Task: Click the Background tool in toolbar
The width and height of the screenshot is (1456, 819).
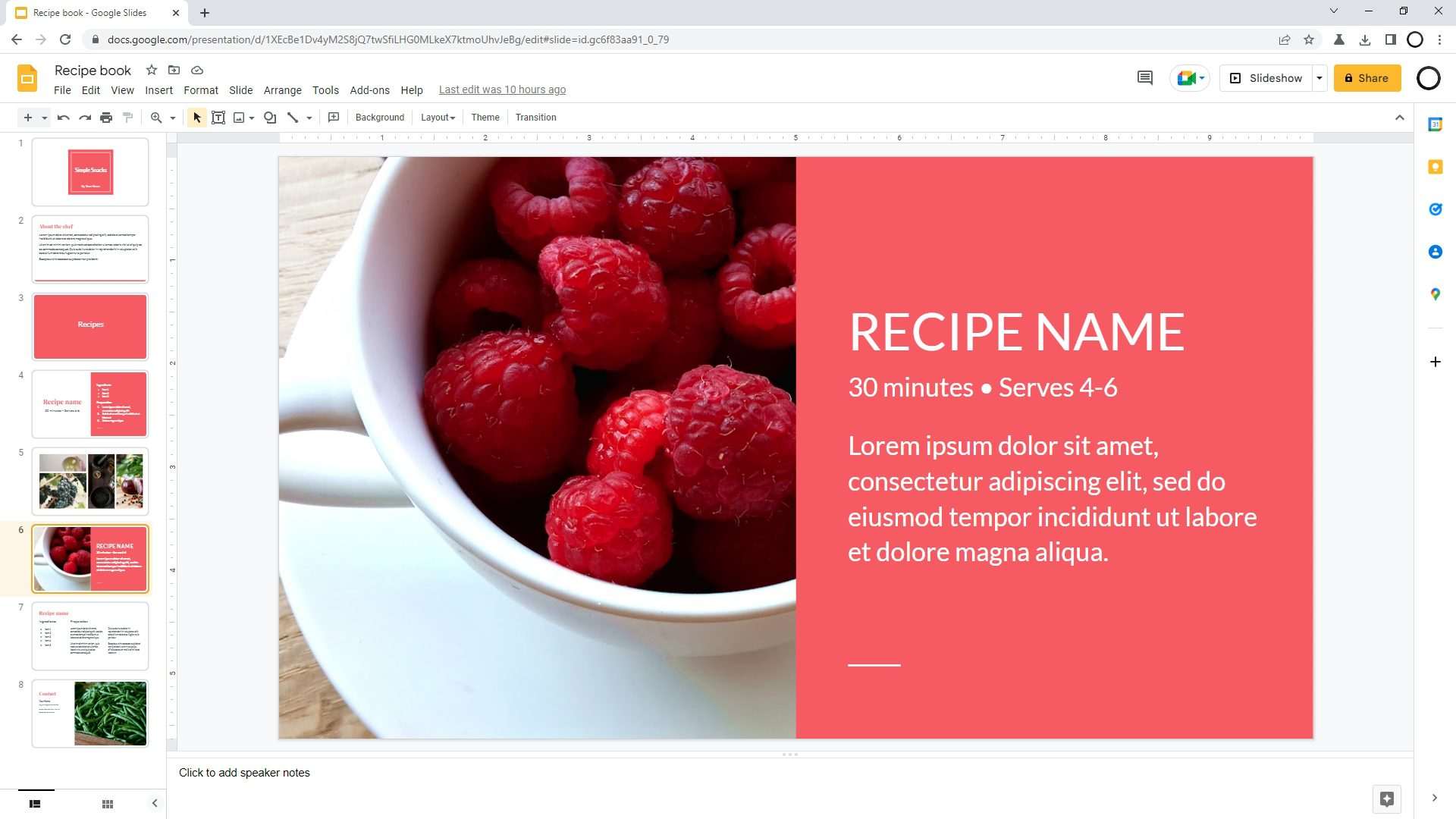Action: [x=379, y=117]
